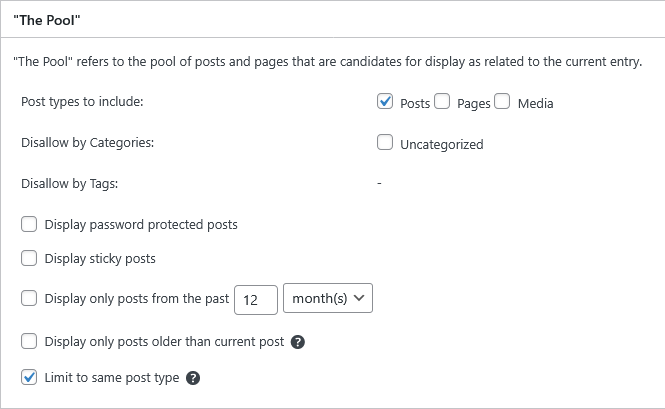Collapse the "The Pool" panel header
Screen dimensions: 665x409
pos(332,20)
